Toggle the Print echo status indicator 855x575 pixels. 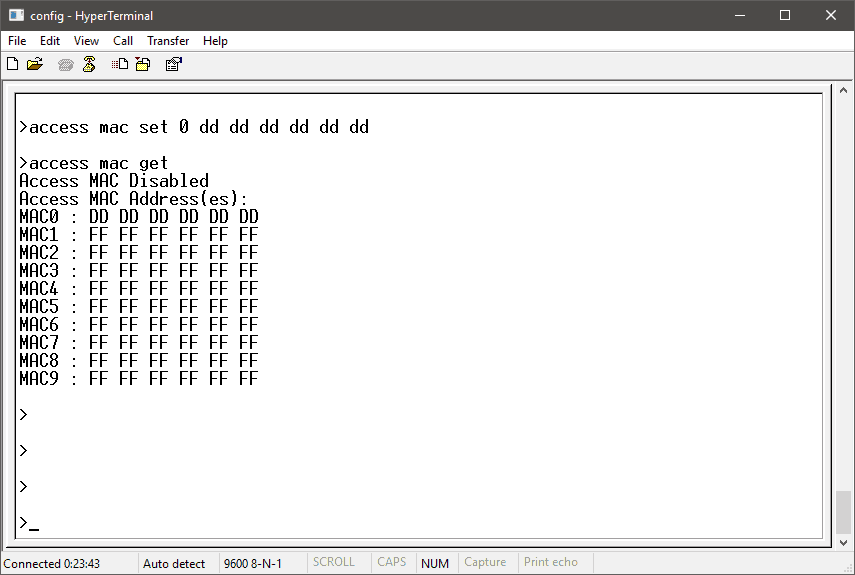(x=551, y=563)
